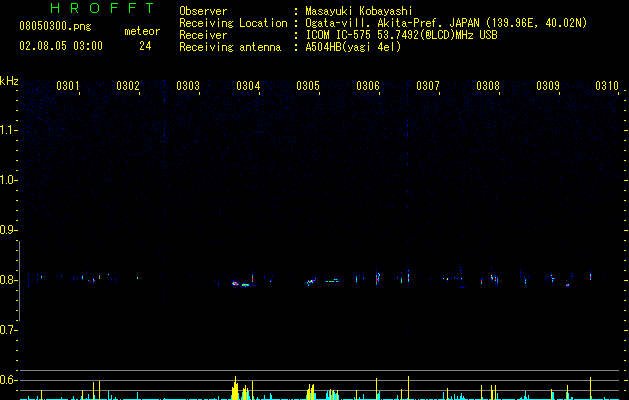Image resolution: width=629 pixels, height=400 pixels.
Task: Click the 0304 time marker
Action: [248, 86]
